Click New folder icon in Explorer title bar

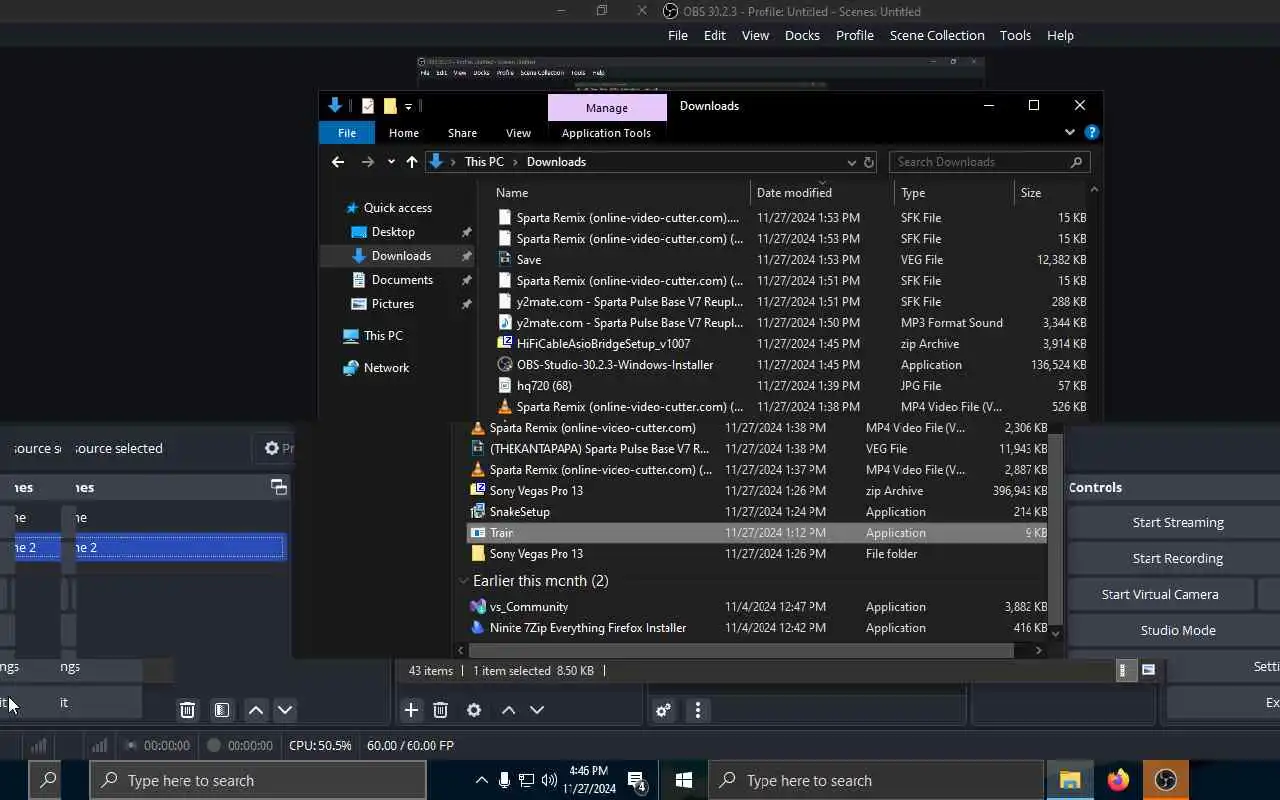(x=390, y=106)
